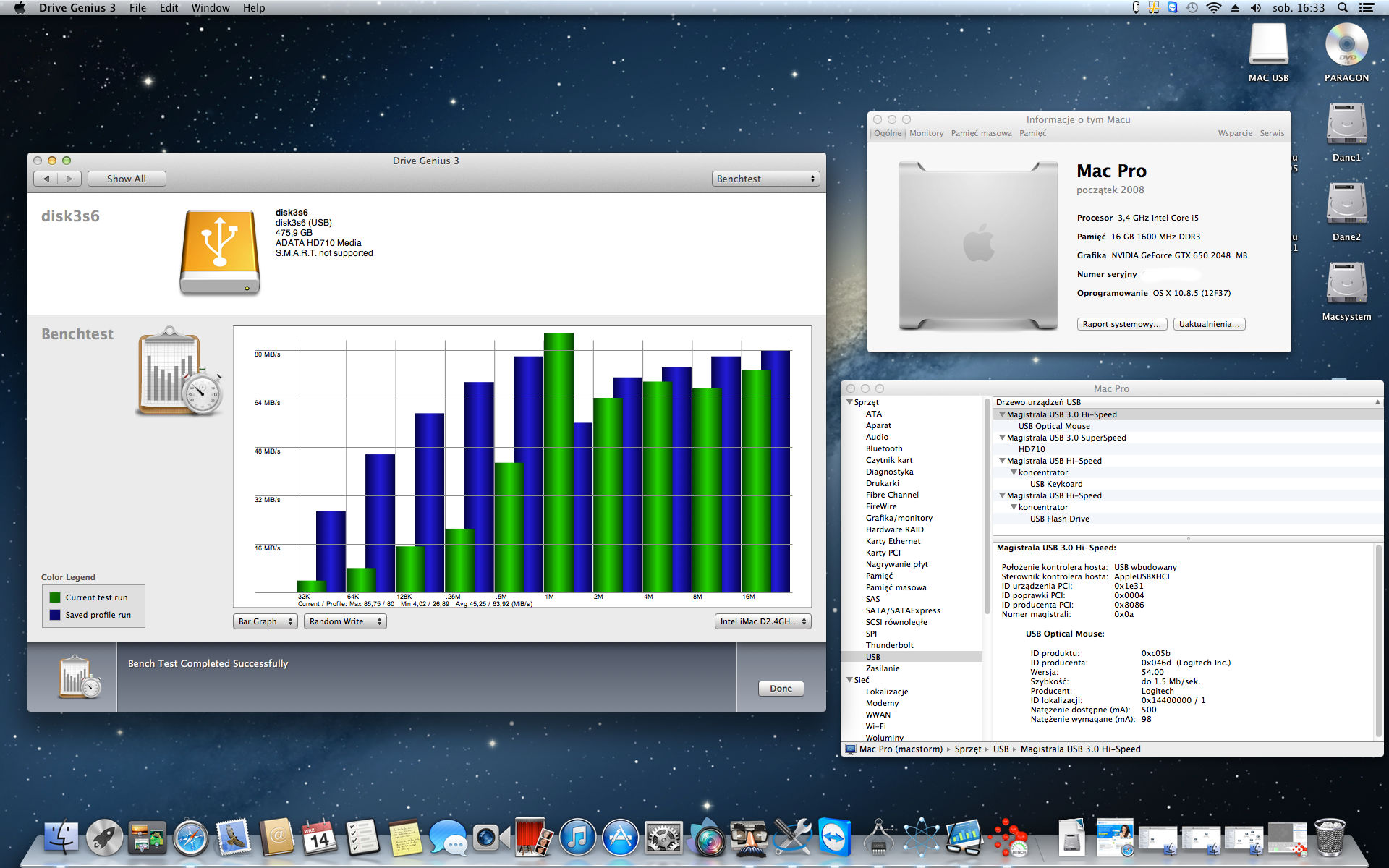Open the Bar Graph type dropdown
Image resolution: width=1389 pixels, height=868 pixels.
[265, 621]
